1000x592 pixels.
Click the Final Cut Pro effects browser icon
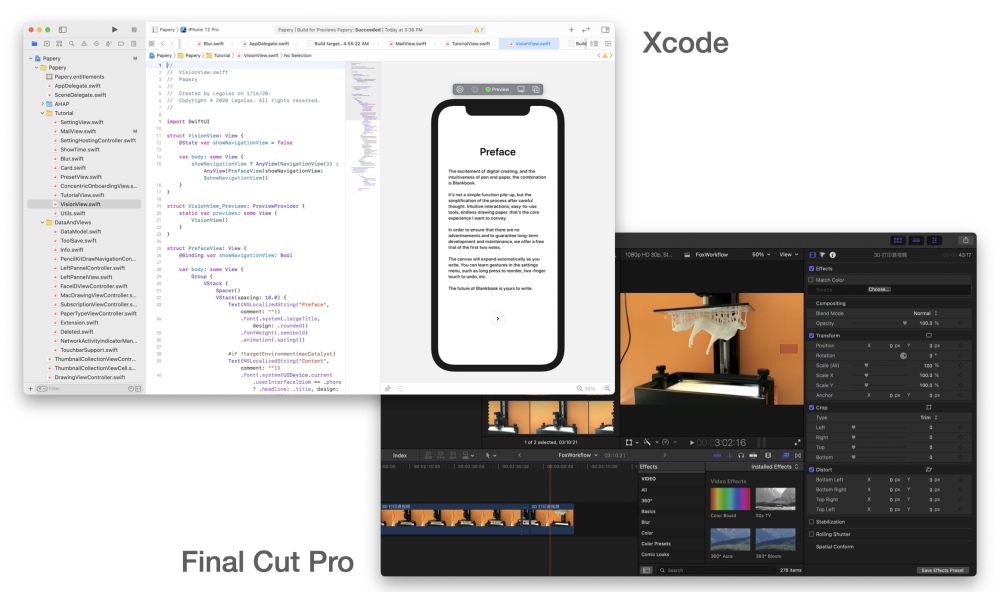786,455
